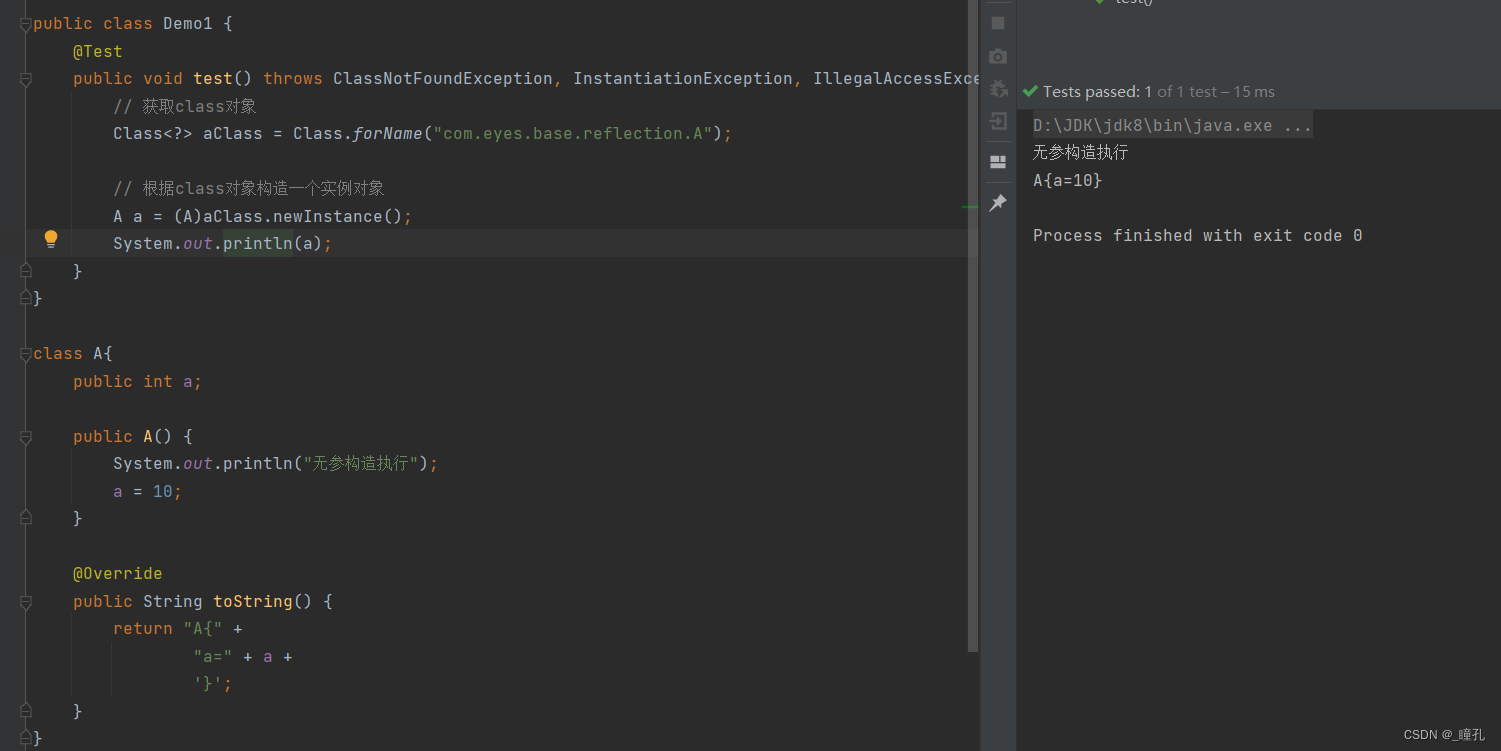Click the 'class A{' declaration

tap(73, 354)
